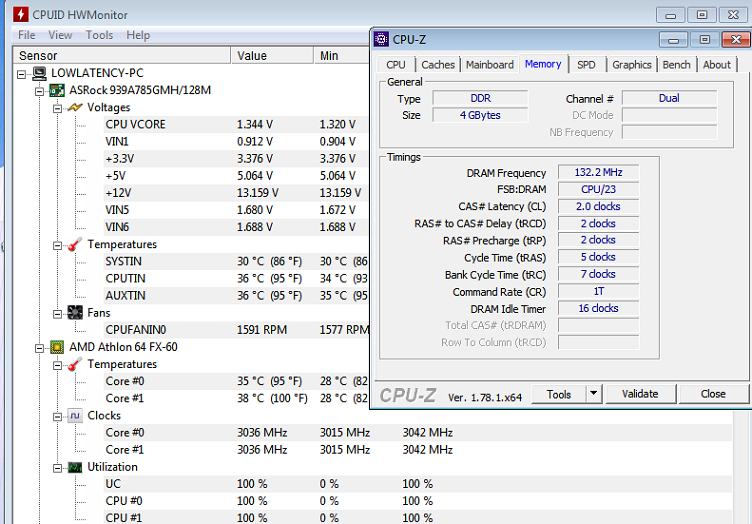Open the About tab in CPU-Z
Image resolution: width=752 pixels, height=524 pixels.
click(717, 65)
